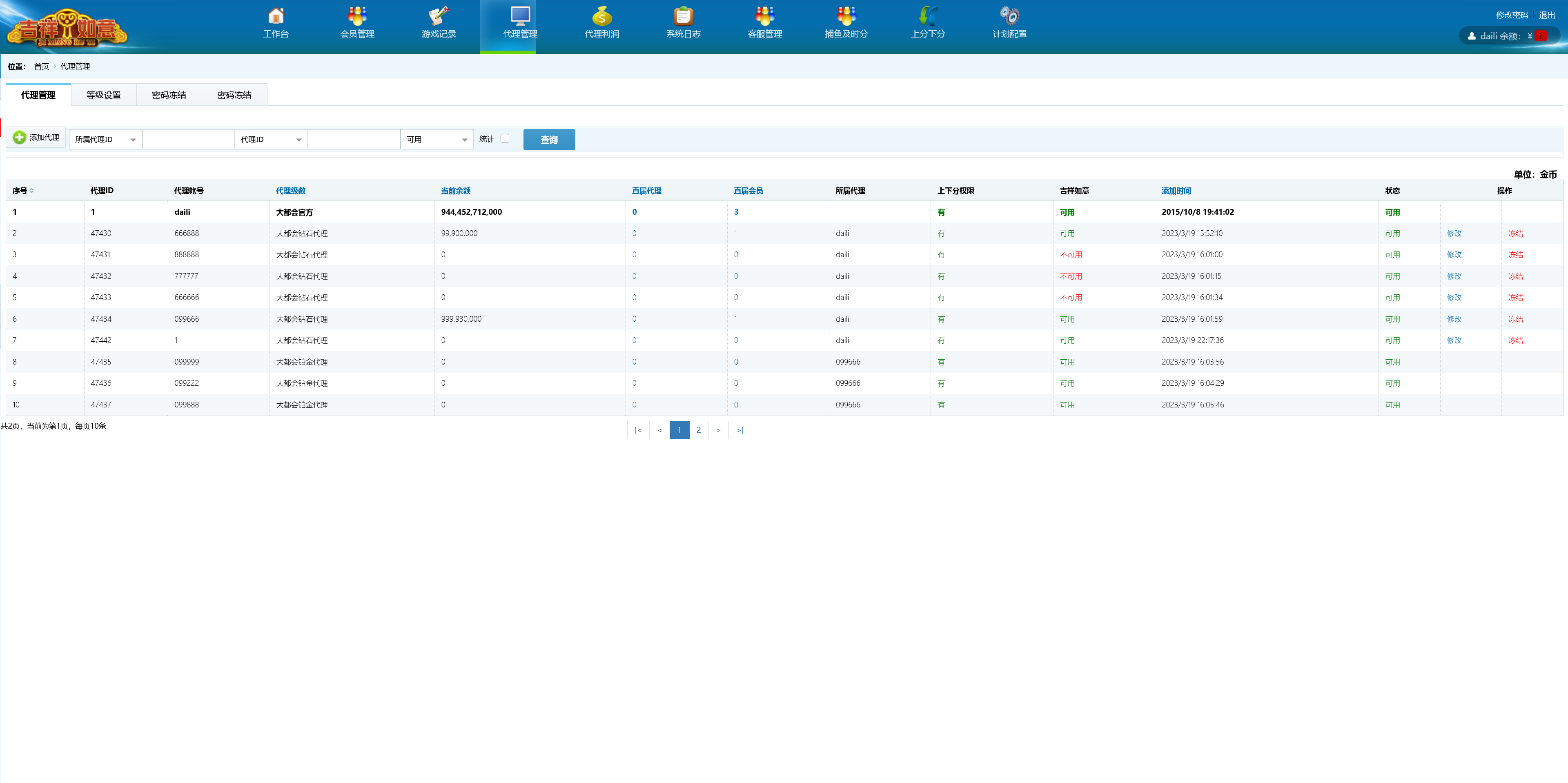The height and width of the screenshot is (783, 1568).
Task: Switch to the 等级设置 tab
Action: (103, 95)
